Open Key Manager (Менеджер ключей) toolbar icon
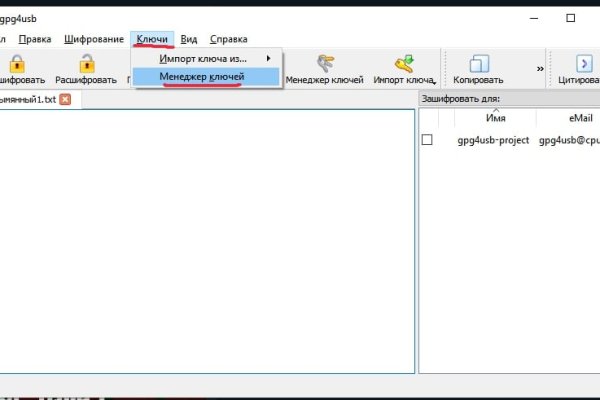The width and height of the screenshot is (600, 400). [x=324, y=61]
